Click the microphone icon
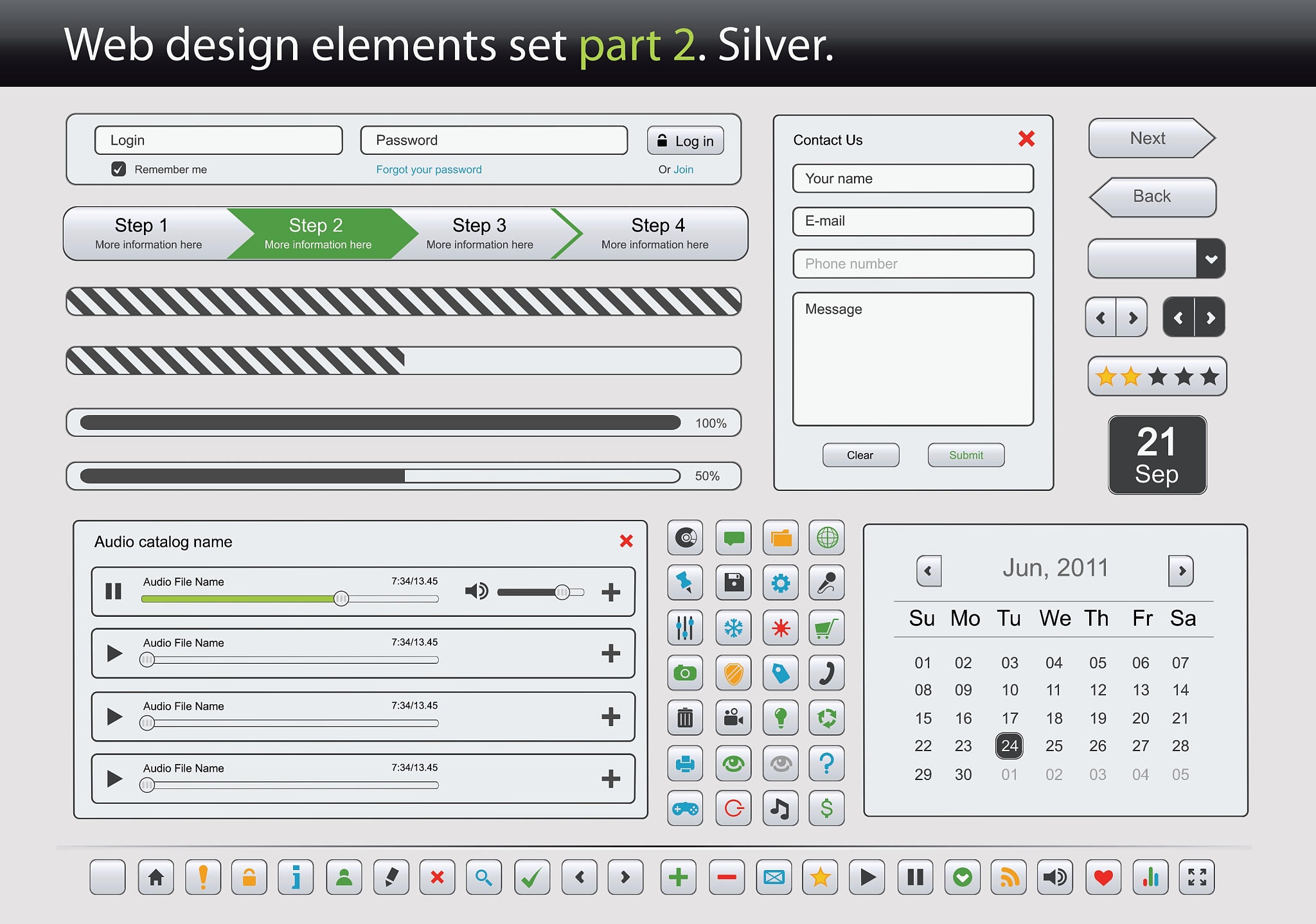This screenshot has height=924, width=1316. 826,583
